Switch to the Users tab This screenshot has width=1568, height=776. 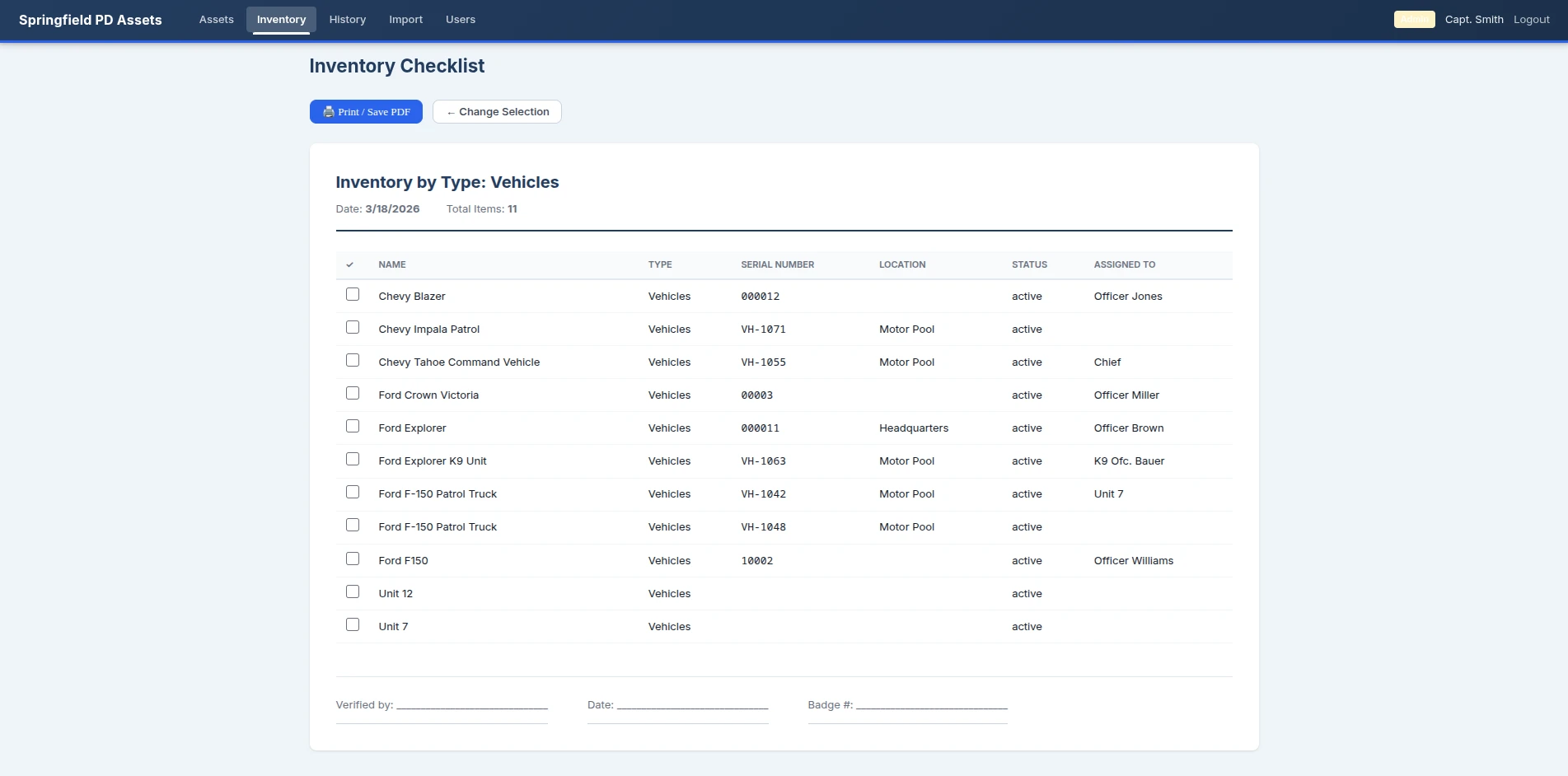pos(461,20)
